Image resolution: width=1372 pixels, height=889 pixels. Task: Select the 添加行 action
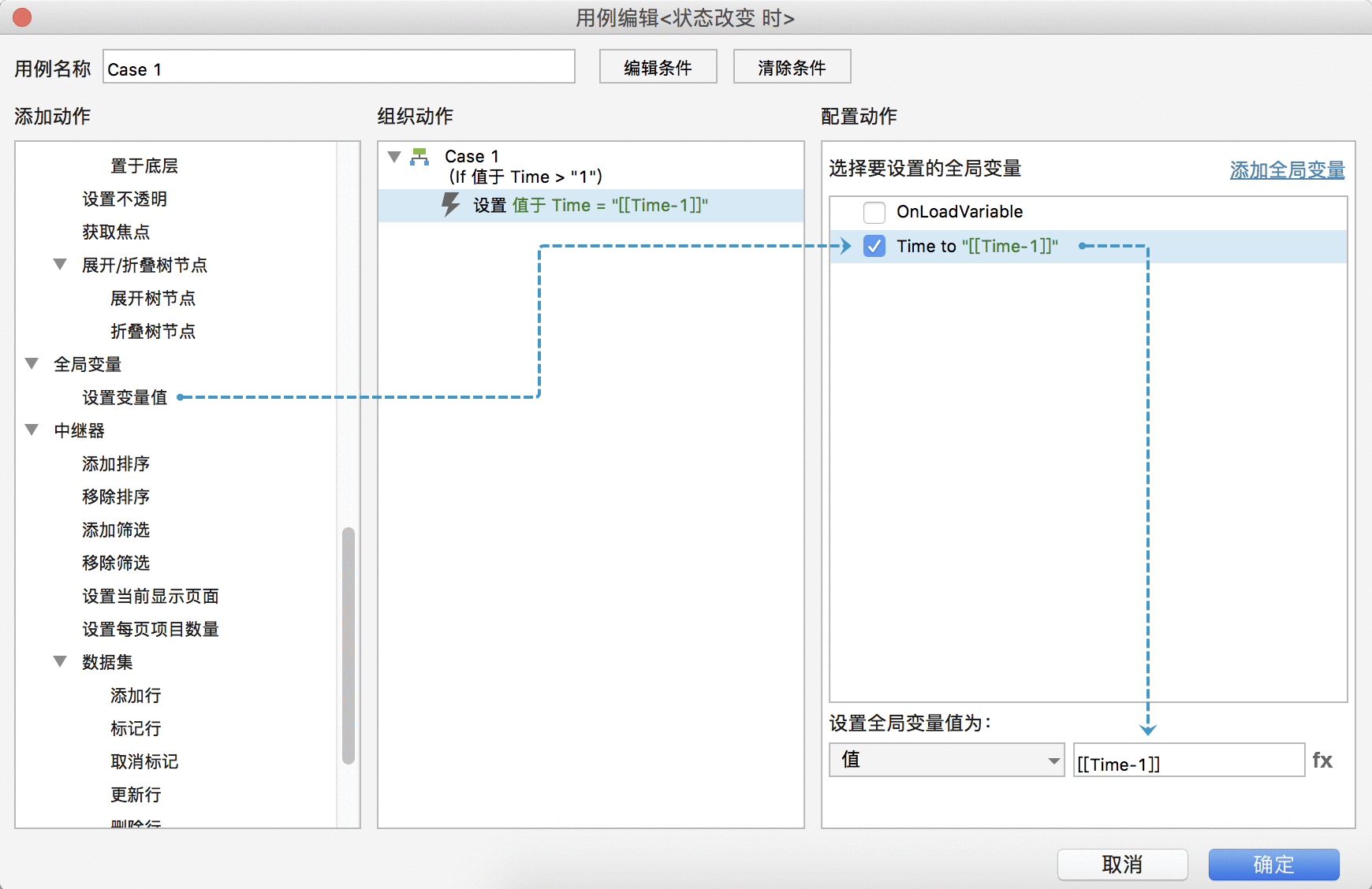click(136, 695)
